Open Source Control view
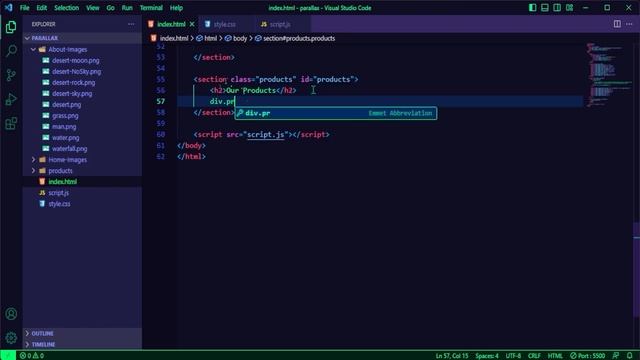The height and width of the screenshot is (360, 640). [x=11, y=75]
